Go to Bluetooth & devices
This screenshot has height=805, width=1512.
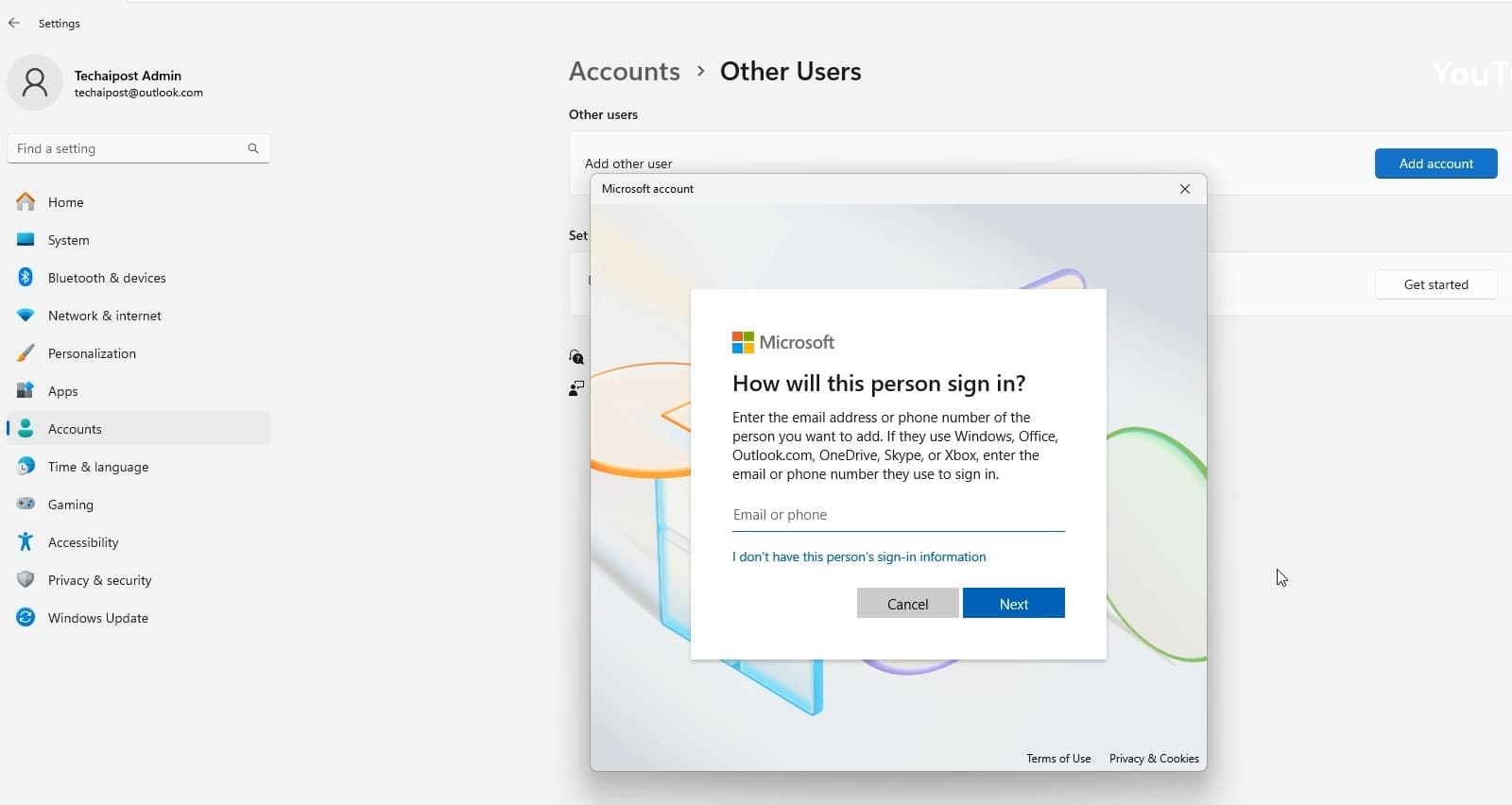(x=139, y=277)
